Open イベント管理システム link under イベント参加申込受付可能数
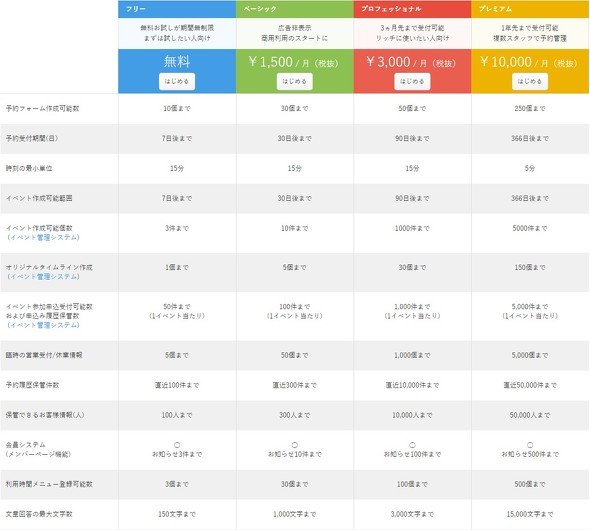This screenshot has height=530, width=590. (x=43, y=325)
